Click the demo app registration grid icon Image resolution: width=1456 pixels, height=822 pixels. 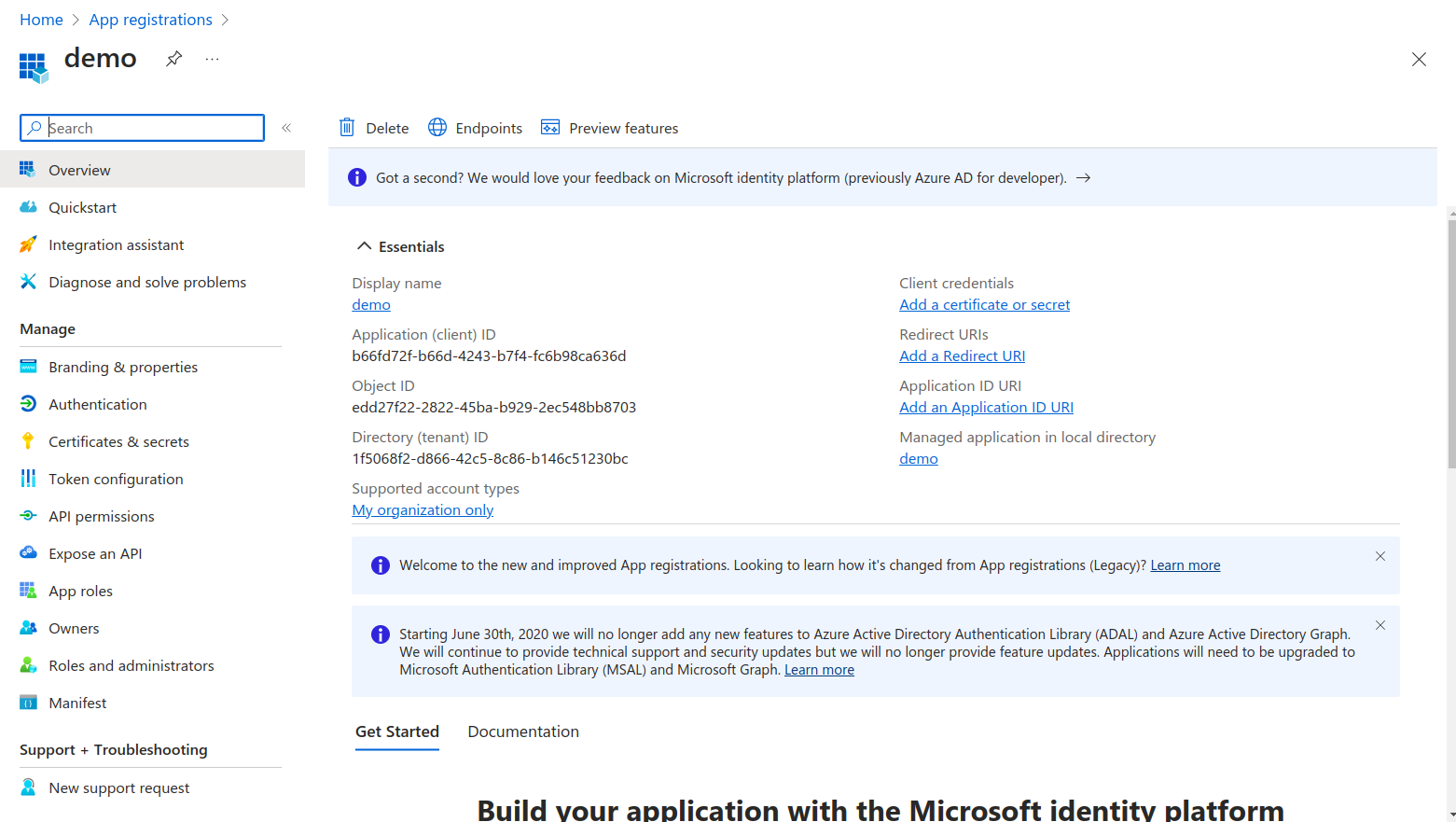coord(34,67)
